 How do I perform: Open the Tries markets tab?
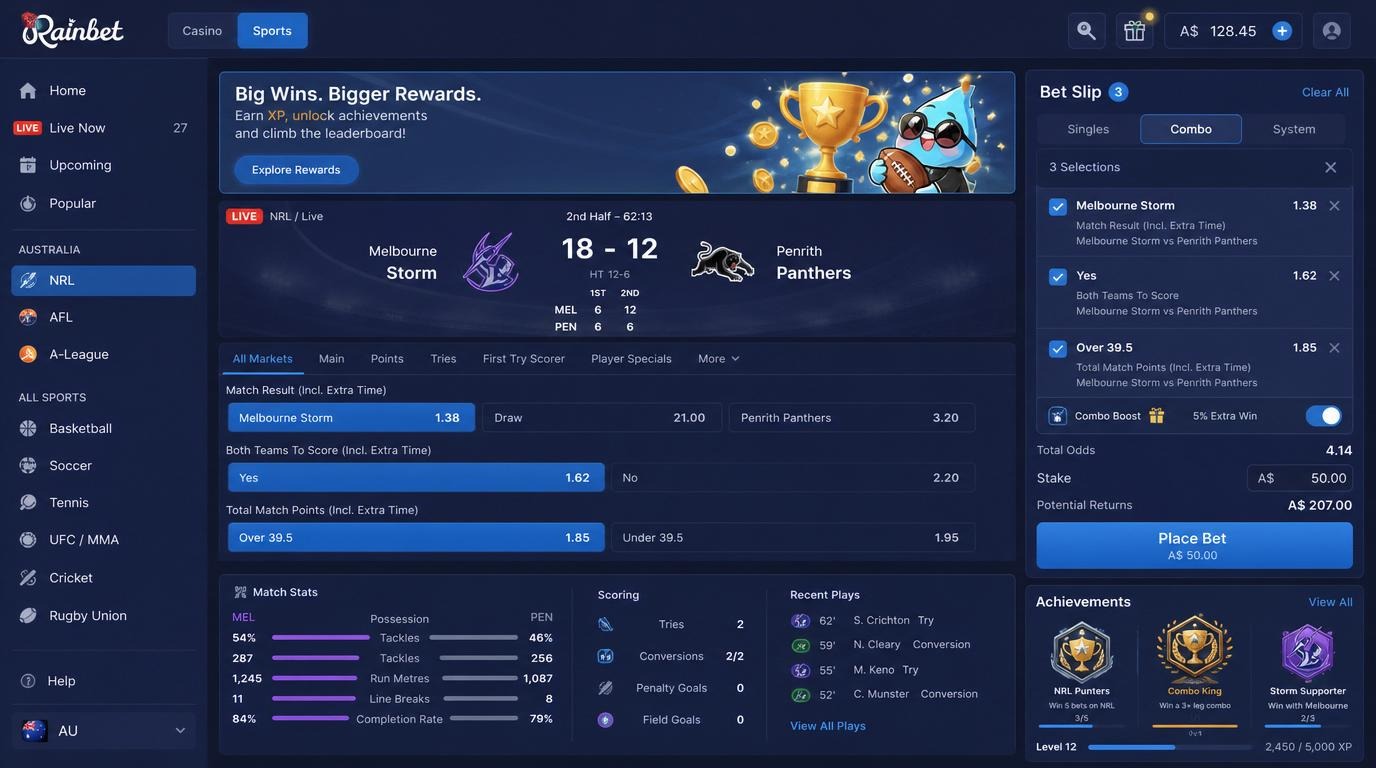(443, 358)
